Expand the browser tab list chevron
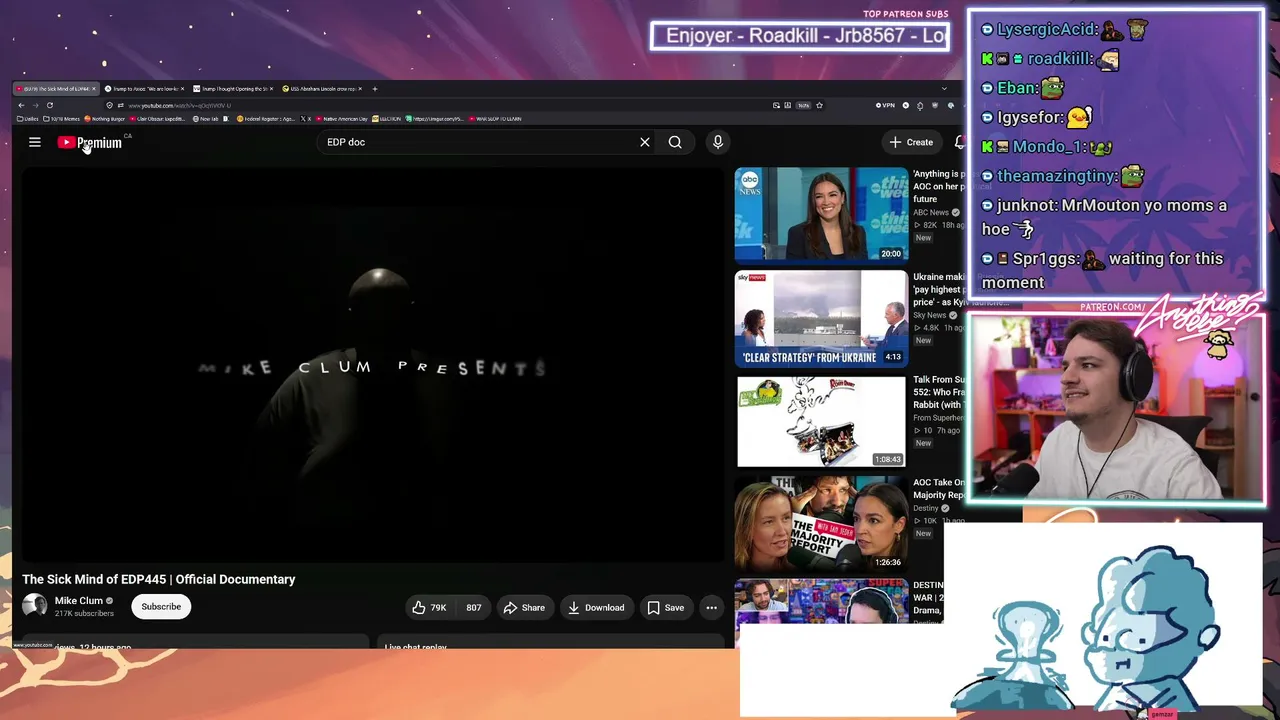This screenshot has height=720, width=1280. [944, 89]
